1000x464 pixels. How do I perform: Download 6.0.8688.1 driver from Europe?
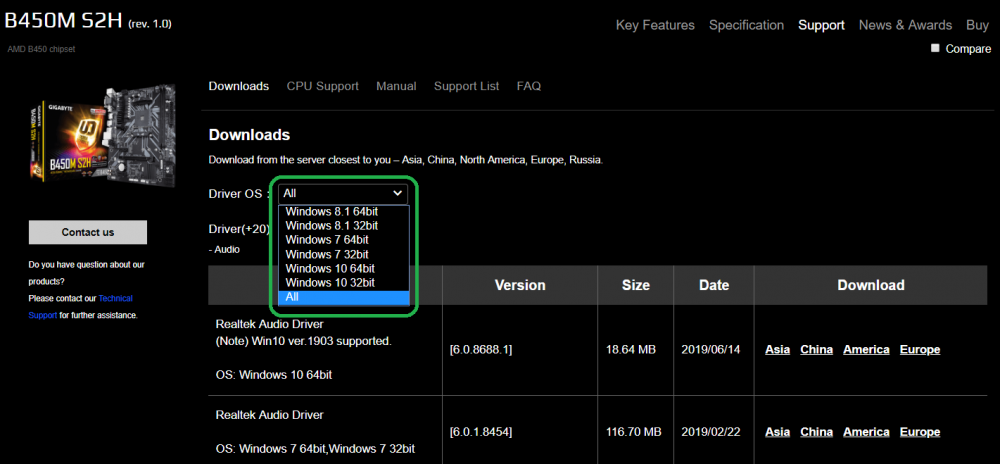pos(920,350)
